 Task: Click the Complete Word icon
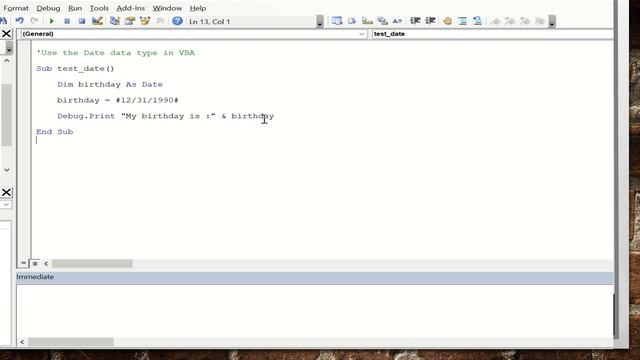pos(397,21)
